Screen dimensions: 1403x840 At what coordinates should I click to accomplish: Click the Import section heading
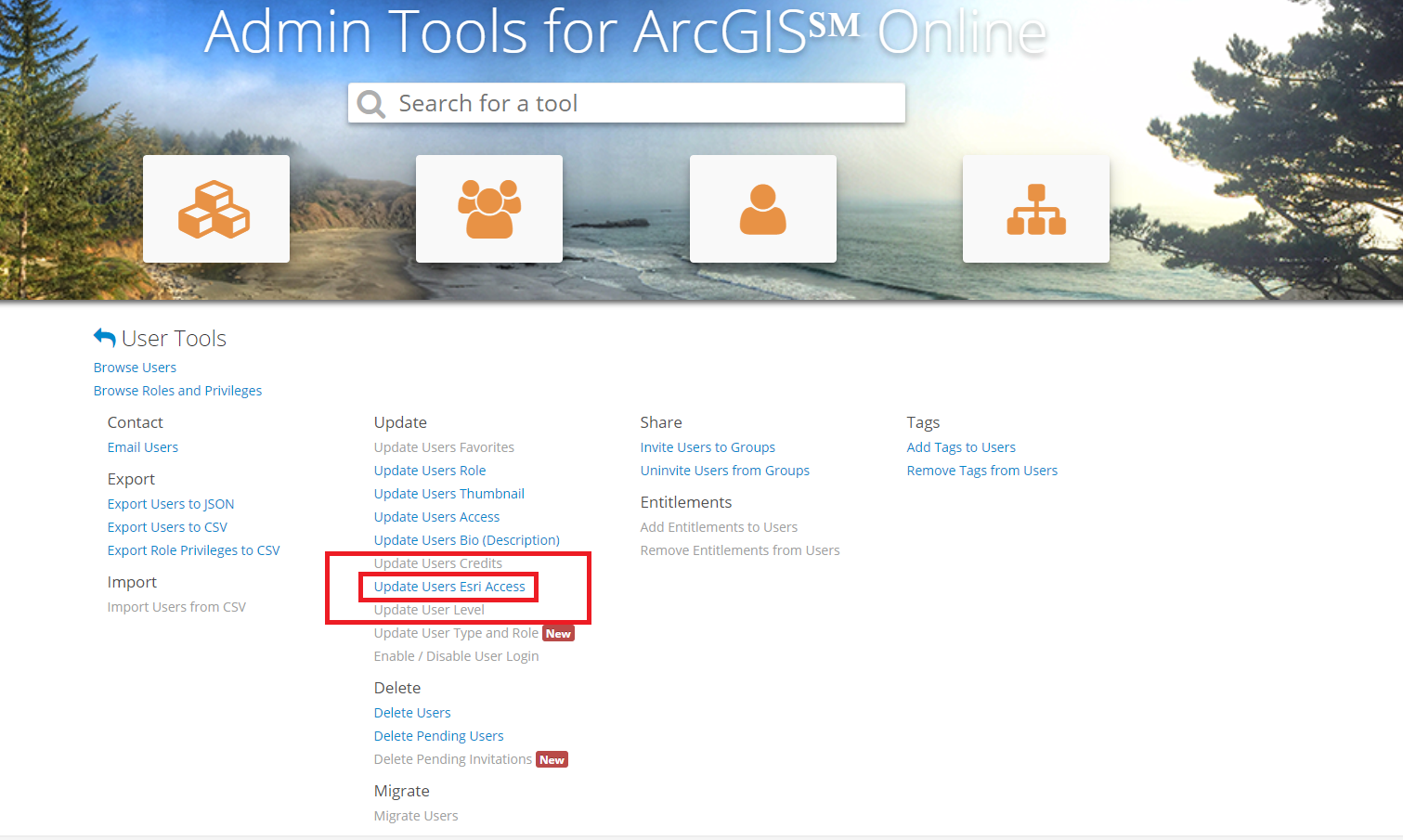click(x=132, y=582)
